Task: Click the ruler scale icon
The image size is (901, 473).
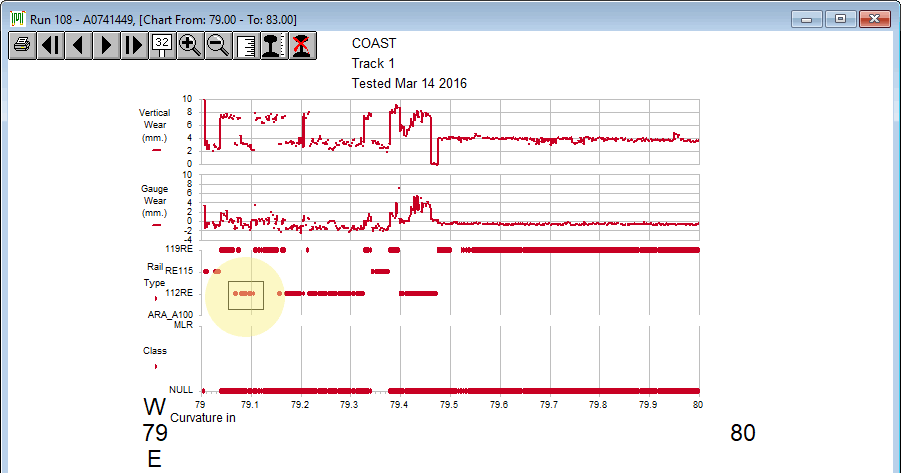Action: pos(246,45)
